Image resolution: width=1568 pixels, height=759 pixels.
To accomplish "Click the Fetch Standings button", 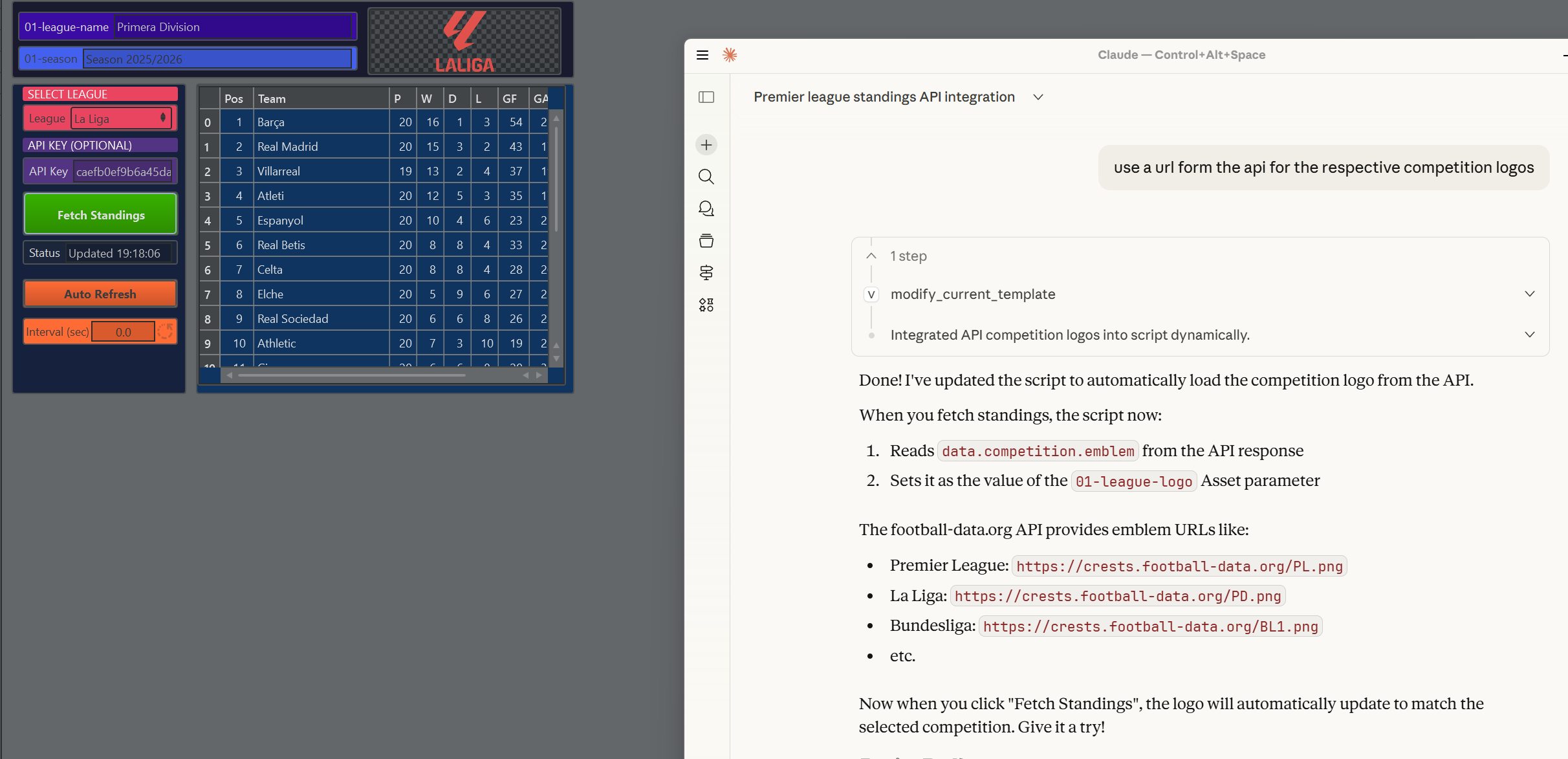I will (x=100, y=214).
